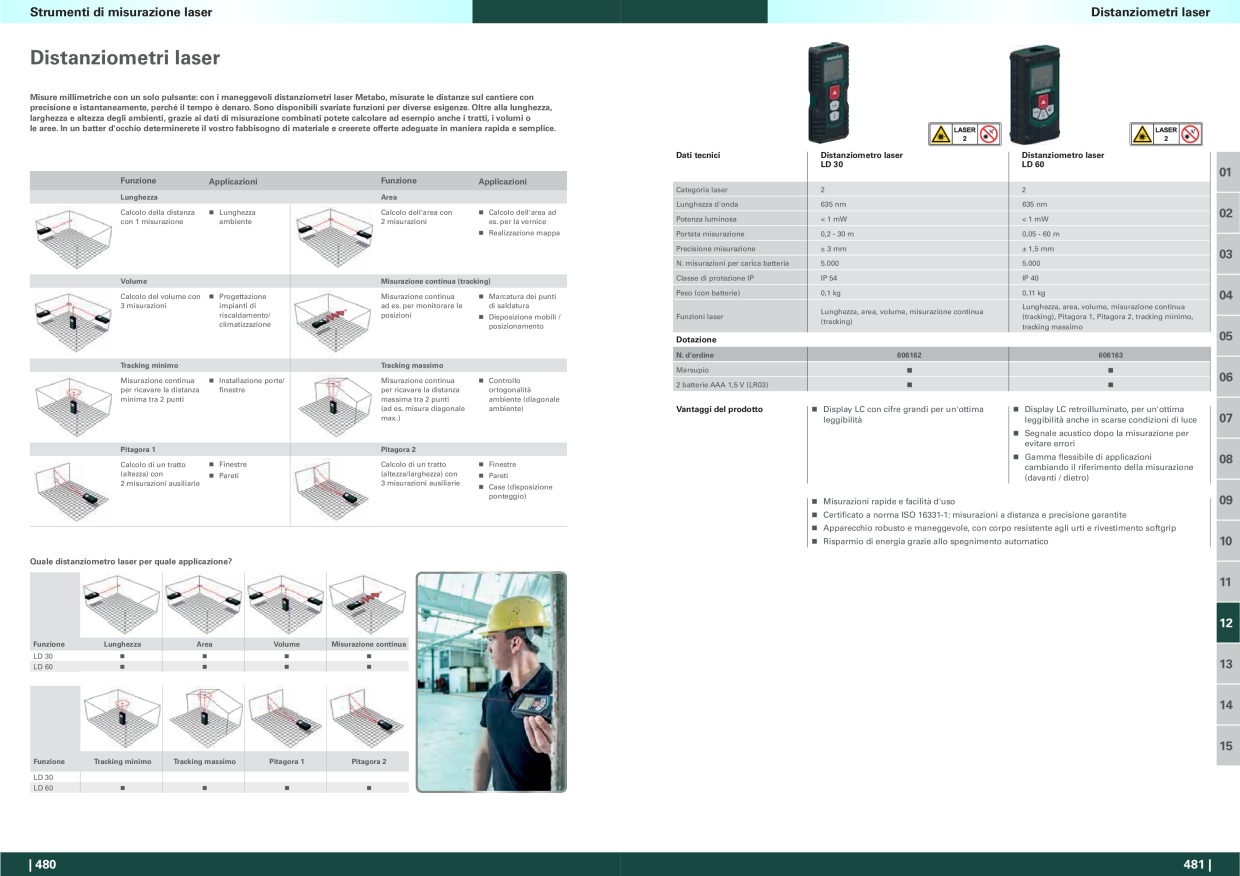The image size is (1240, 876).
Task: Jump to chapter tab 09
Action: (1227, 500)
